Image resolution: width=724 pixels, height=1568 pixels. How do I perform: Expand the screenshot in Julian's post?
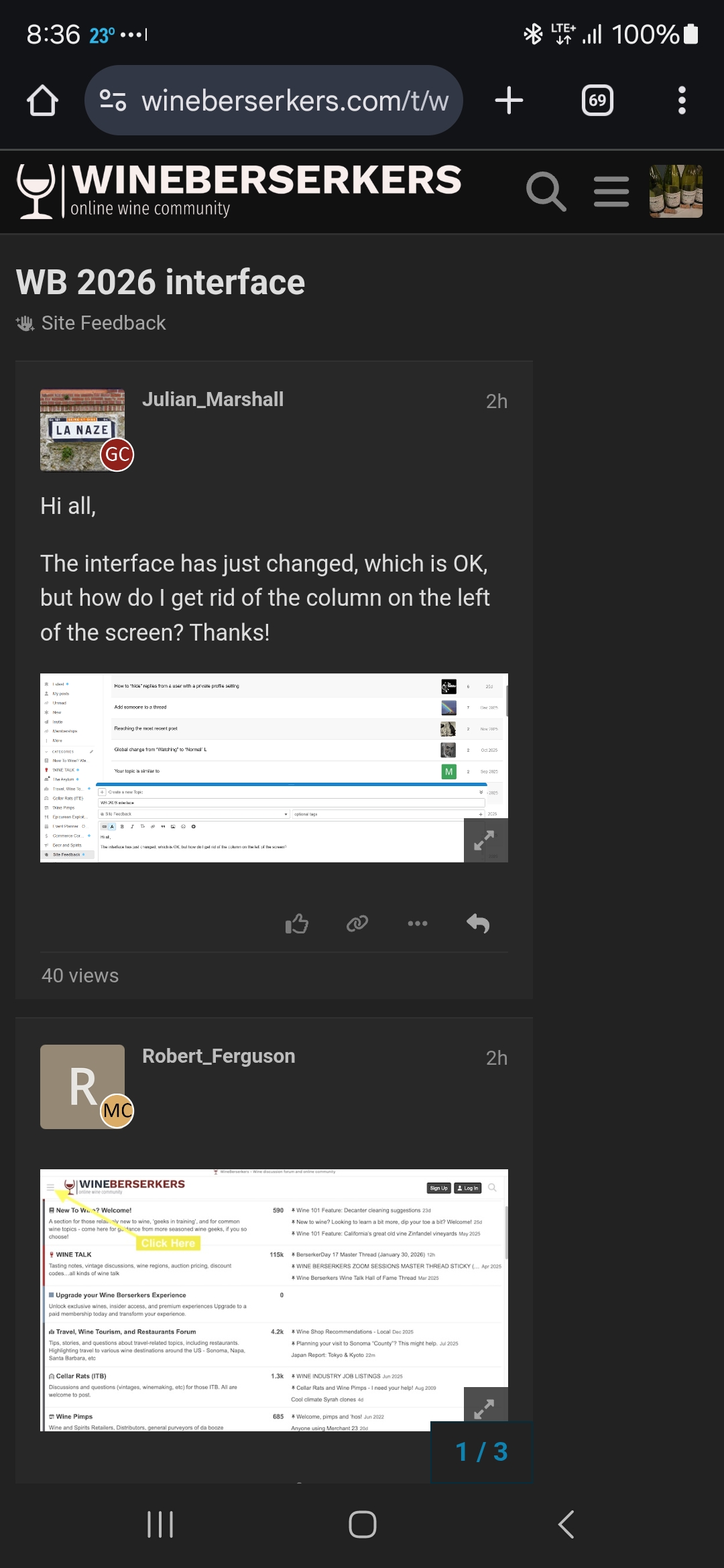(x=485, y=840)
